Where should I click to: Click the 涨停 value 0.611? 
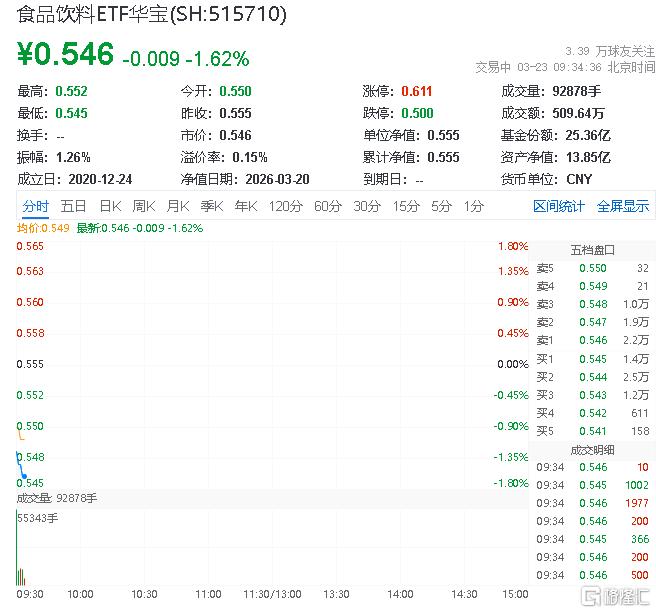tap(417, 91)
